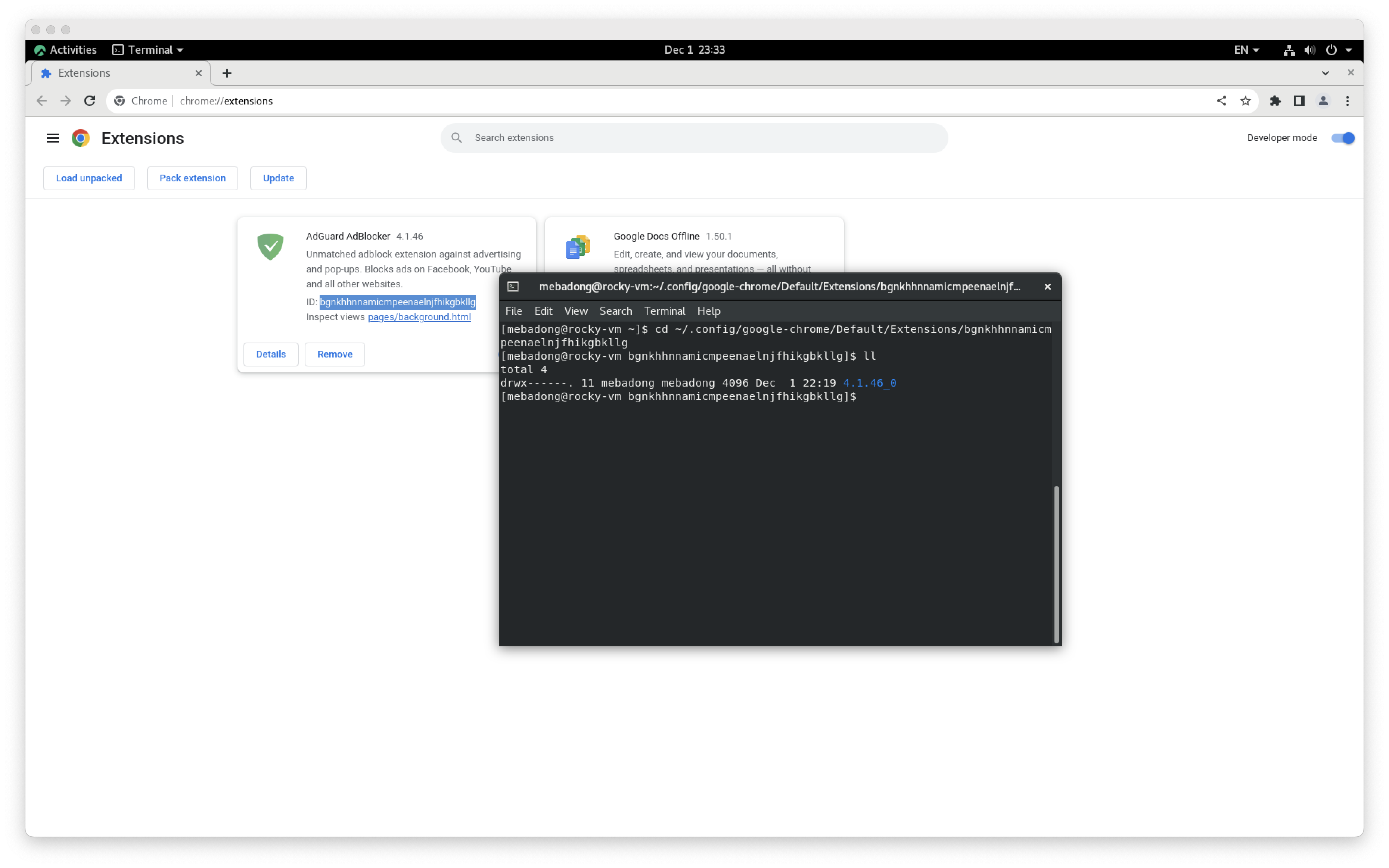The width and height of the screenshot is (1389, 868).
Task: Open the Extensions puzzle-piece toolbar icon
Action: coord(1275,101)
